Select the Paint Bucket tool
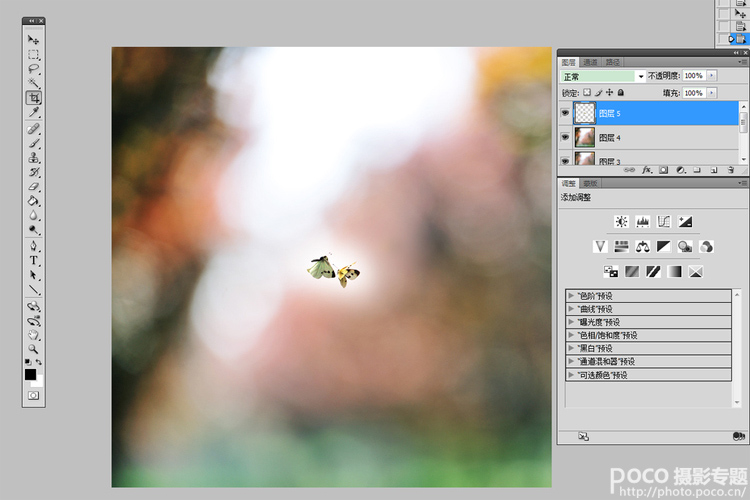The image size is (750, 500). coord(33,201)
